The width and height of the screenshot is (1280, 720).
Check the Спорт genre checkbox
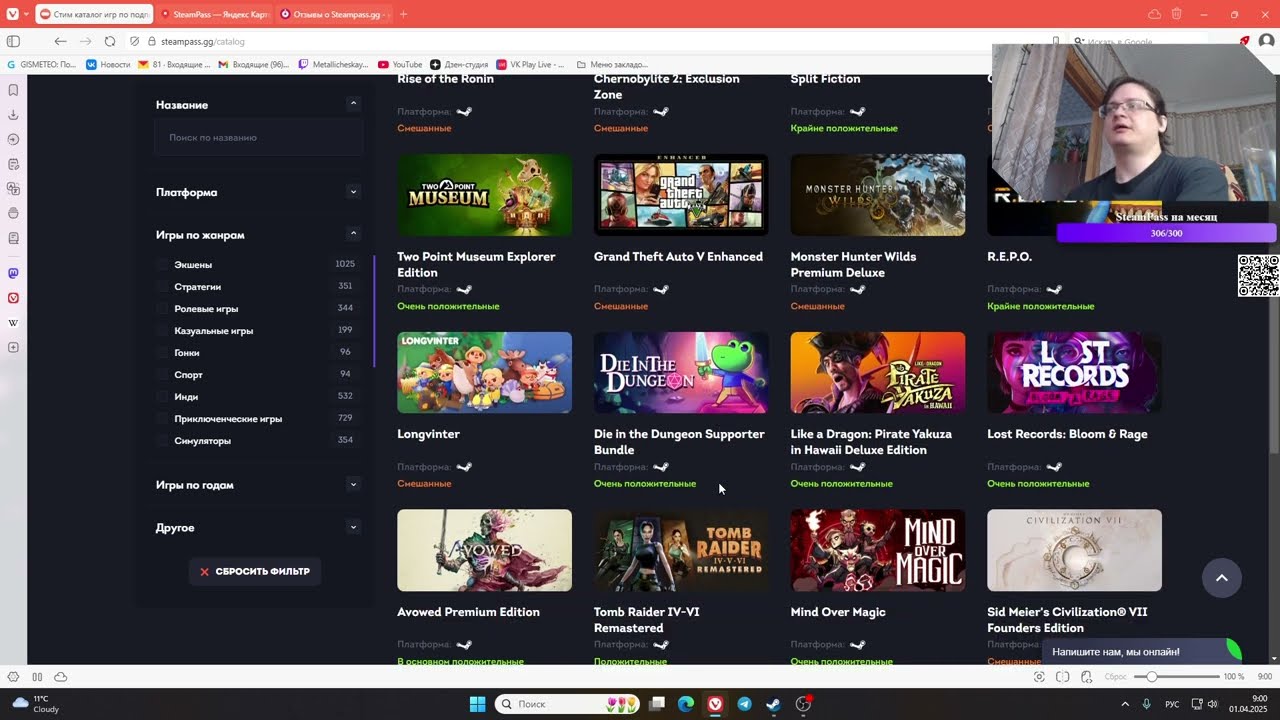[x=162, y=375]
